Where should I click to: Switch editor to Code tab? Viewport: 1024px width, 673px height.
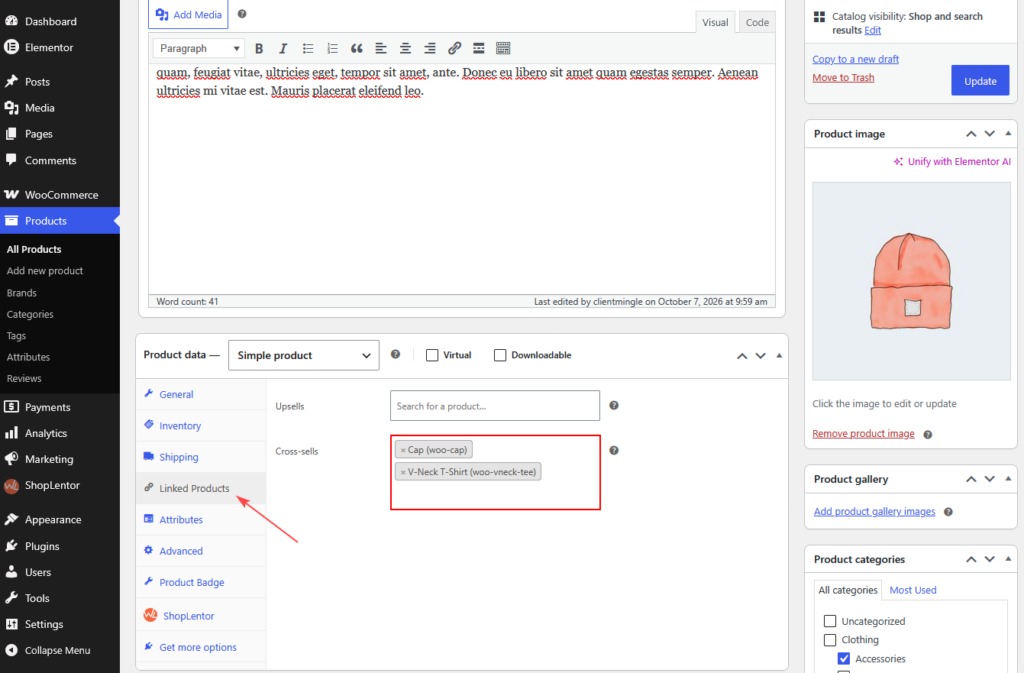coord(757,22)
